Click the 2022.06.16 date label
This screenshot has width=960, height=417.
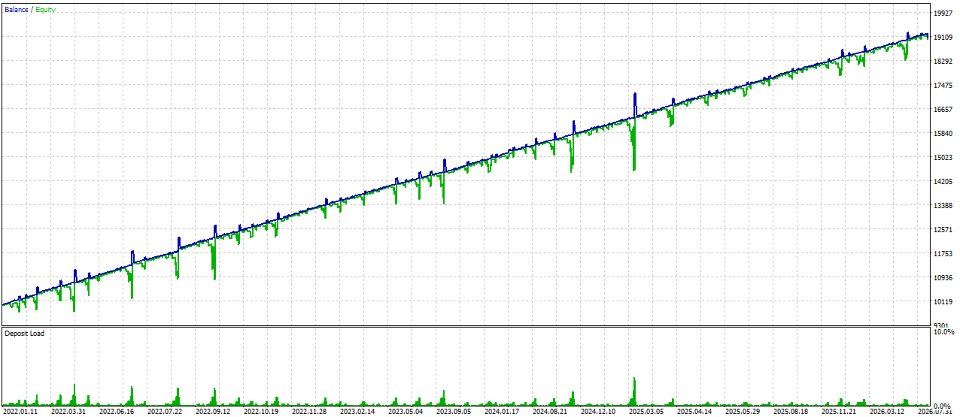[x=117, y=411]
